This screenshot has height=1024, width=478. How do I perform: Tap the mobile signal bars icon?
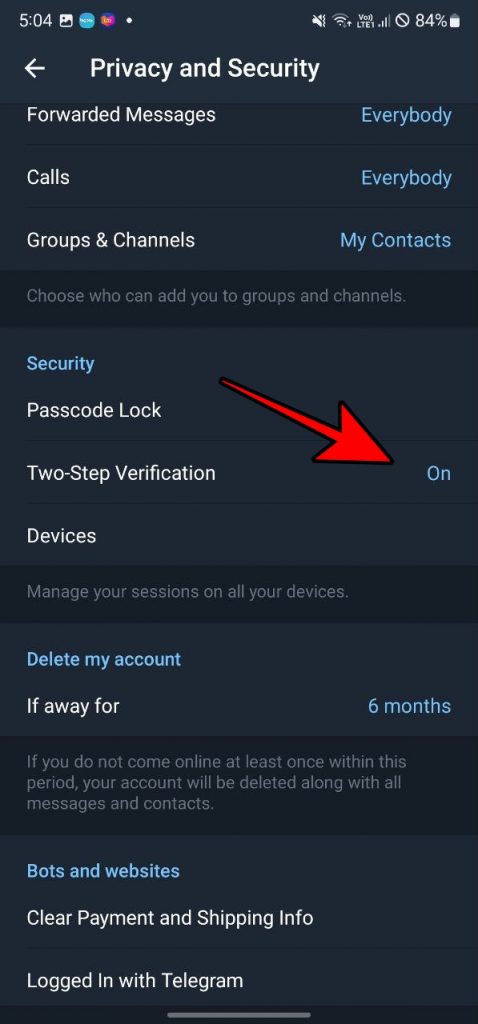click(385, 21)
